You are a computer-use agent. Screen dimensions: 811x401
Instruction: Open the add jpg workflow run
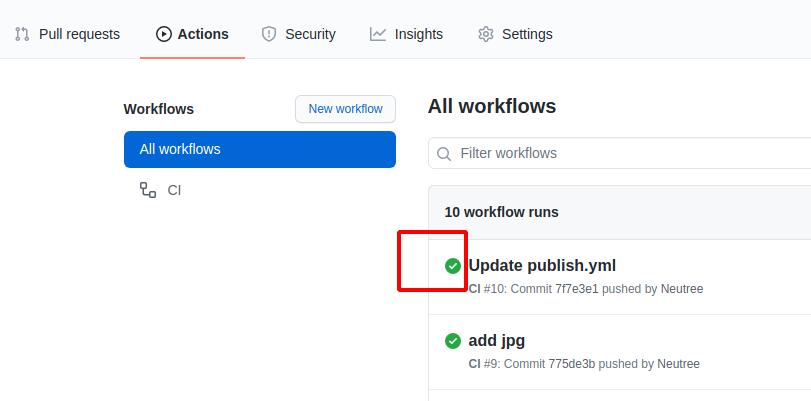[496, 341]
